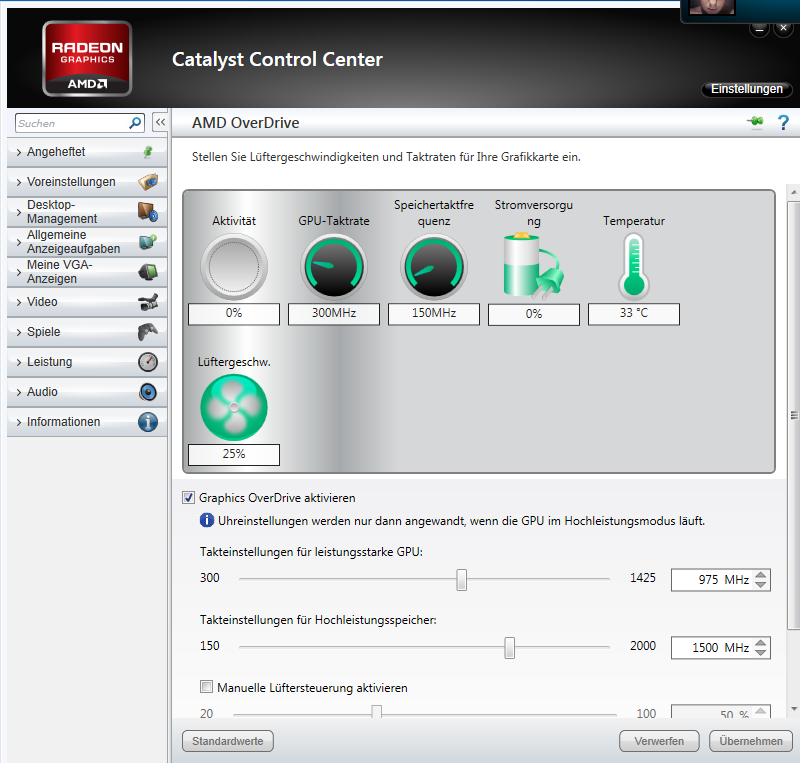Click the Meine VGA-Anzeigen monitor icon
The width and height of the screenshot is (800, 763).
point(148,272)
